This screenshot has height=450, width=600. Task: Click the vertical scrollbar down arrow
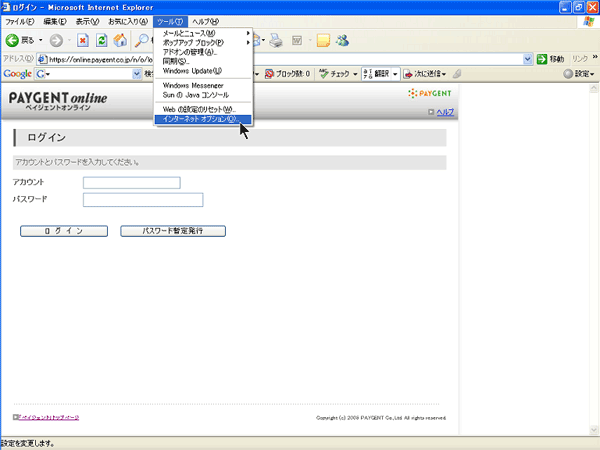coord(594,430)
